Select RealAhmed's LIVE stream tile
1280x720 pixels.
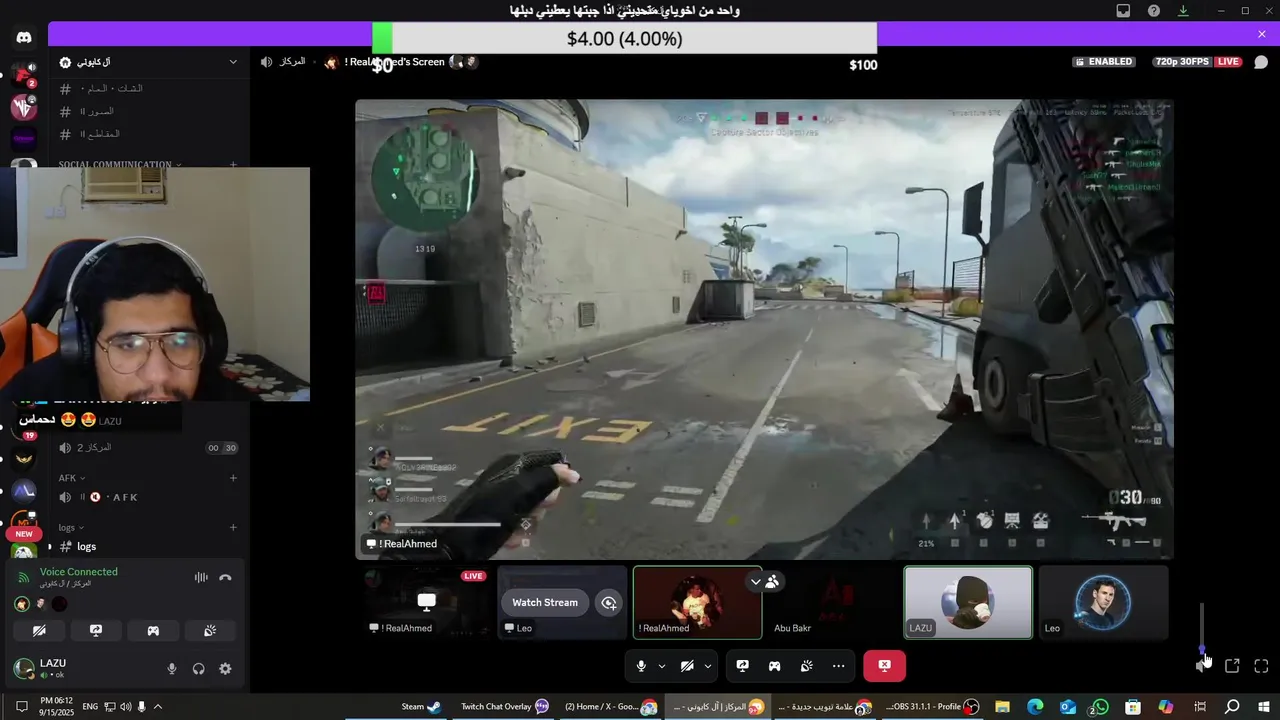coord(426,602)
